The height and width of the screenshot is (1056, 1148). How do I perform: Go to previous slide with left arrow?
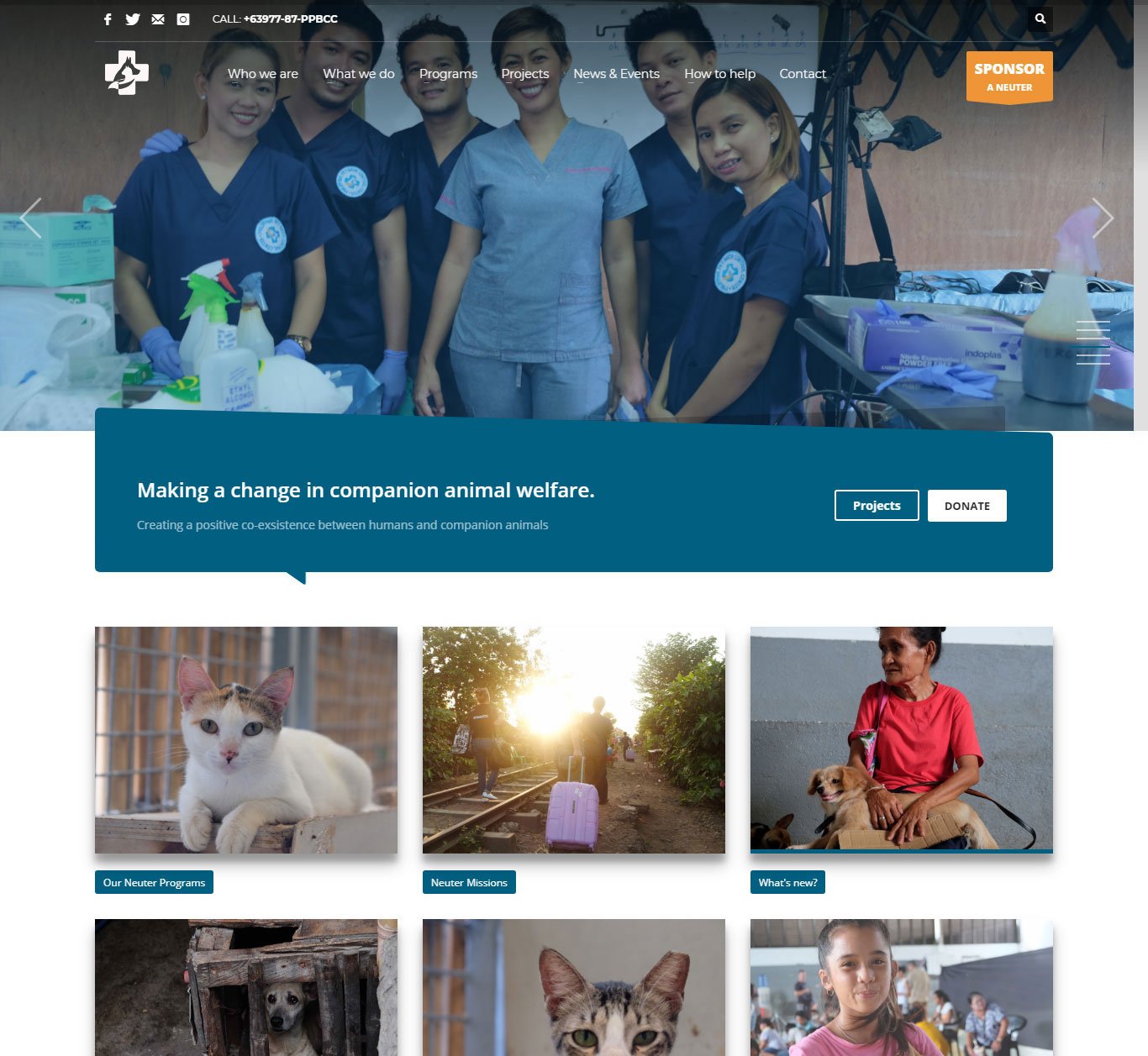point(30,218)
